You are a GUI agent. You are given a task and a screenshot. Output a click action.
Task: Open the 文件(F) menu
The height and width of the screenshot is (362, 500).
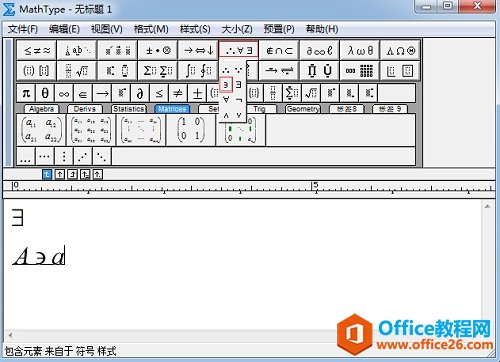23,29
